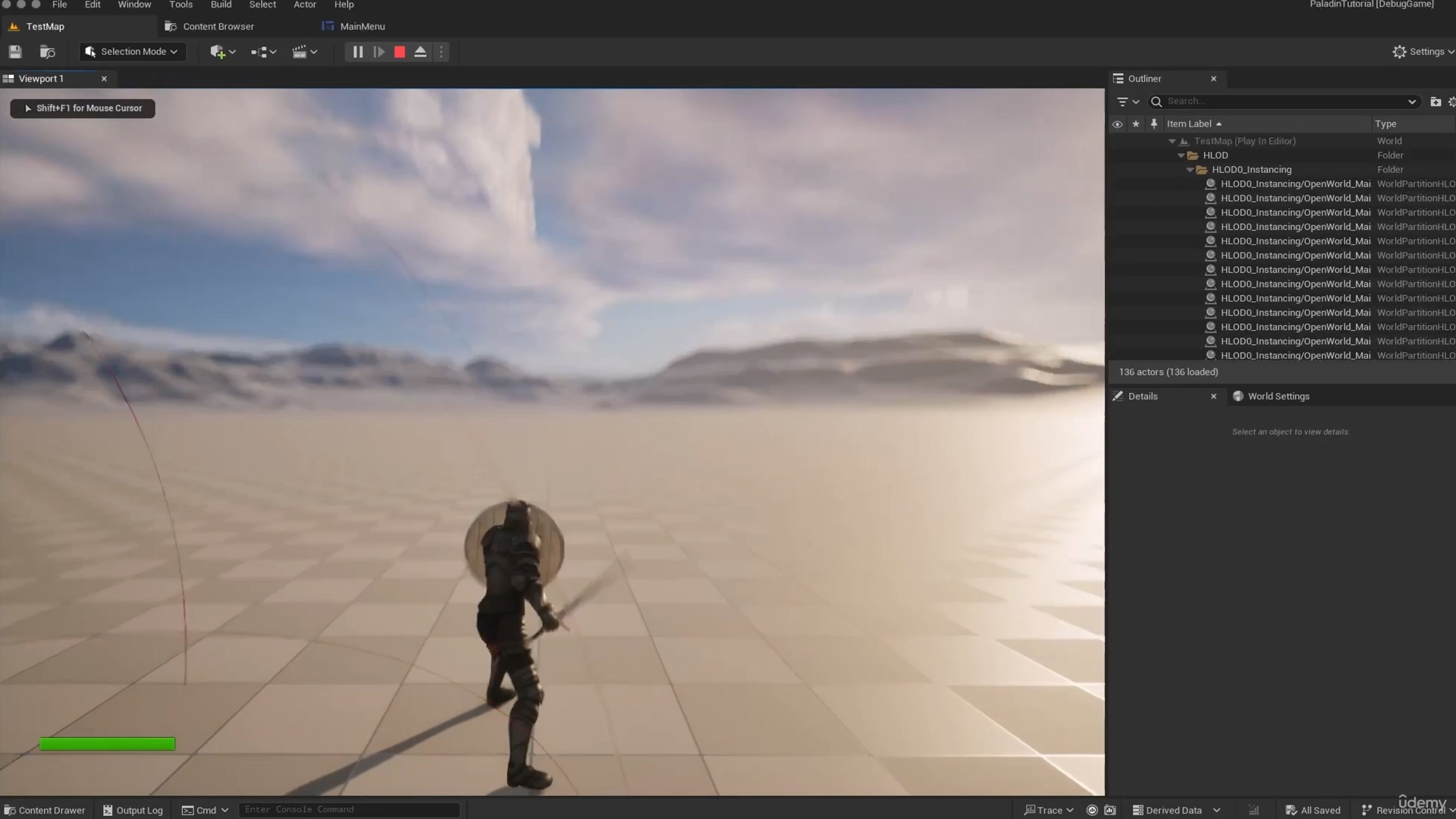Expand the HLOD folder in Outliner
Image resolution: width=1456 pixels, height=819 pixels.
1182,155
